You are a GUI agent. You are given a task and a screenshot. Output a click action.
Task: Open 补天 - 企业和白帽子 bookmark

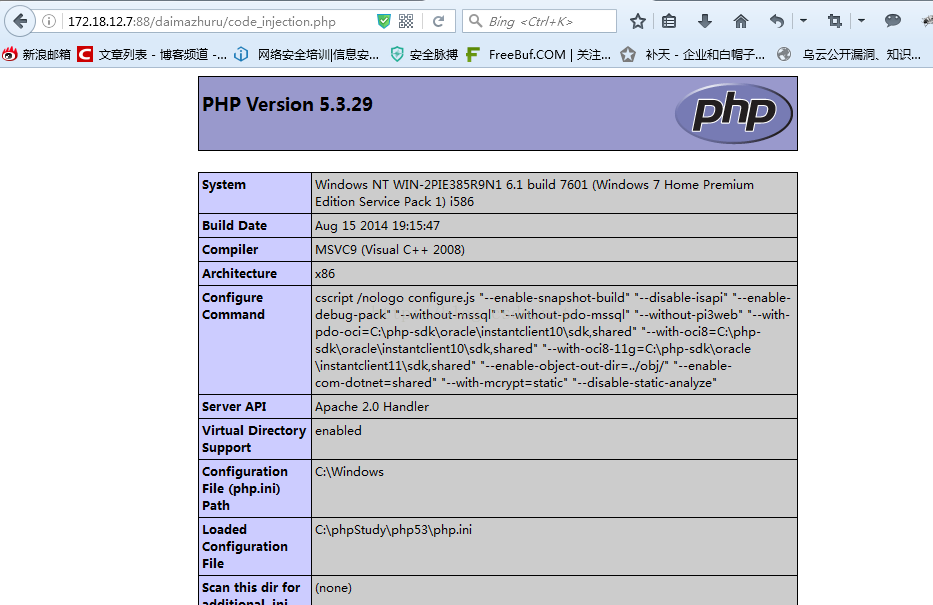click(x=693, y=55)
